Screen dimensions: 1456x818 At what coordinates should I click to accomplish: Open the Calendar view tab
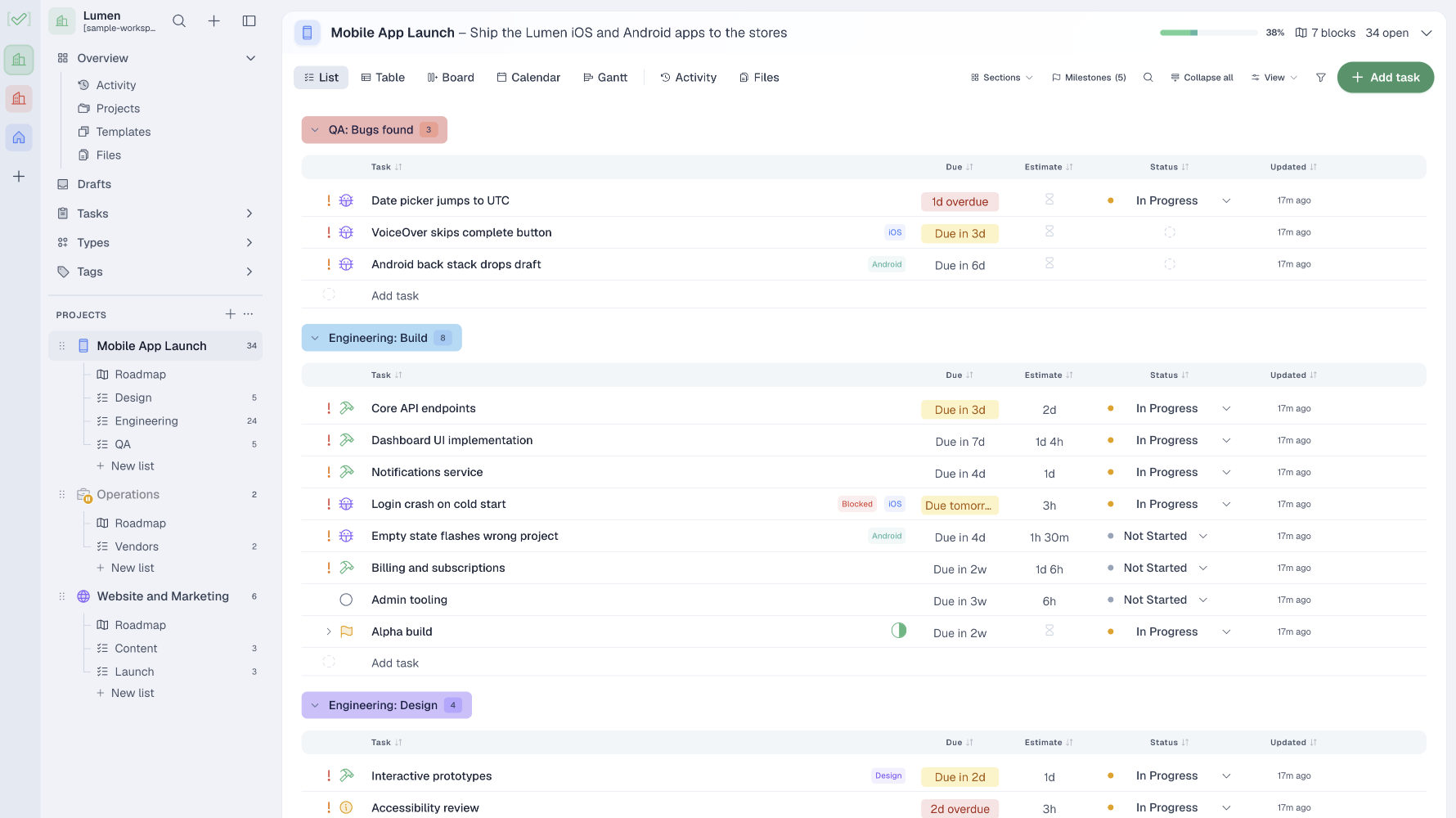click(528, 78)
